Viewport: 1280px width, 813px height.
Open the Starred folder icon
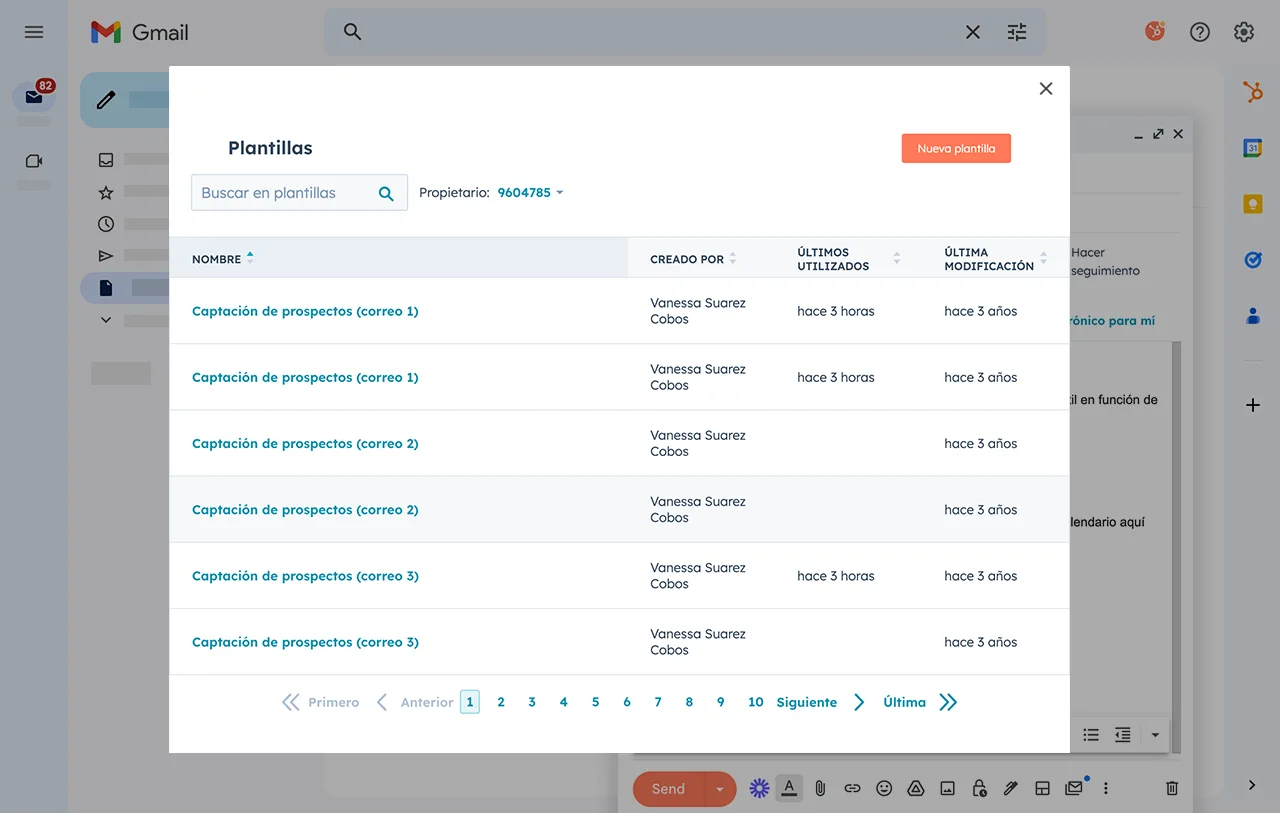[x=106, y=192]
